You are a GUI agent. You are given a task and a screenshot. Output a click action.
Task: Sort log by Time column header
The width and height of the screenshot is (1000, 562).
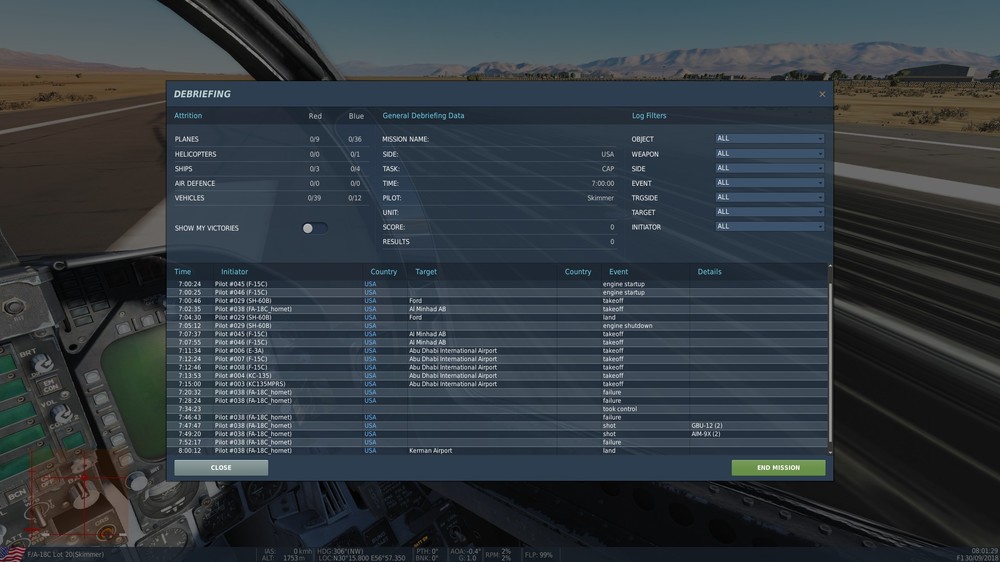[182, 272]
